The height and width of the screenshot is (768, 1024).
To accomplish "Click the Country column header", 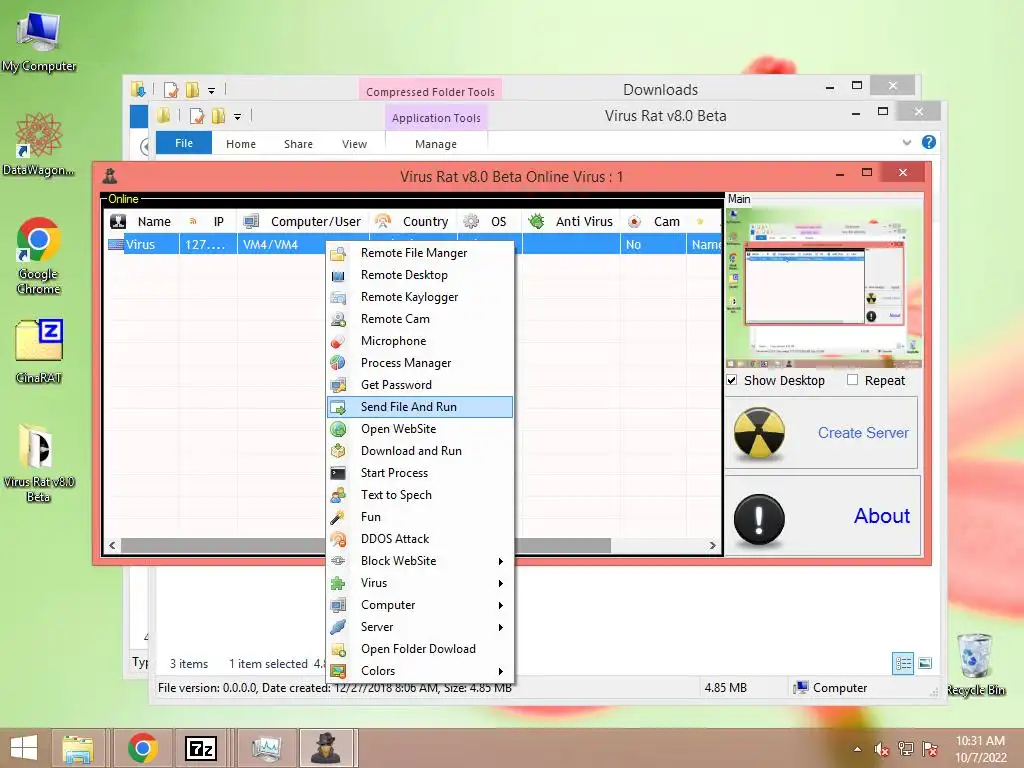I will pos(413,221).
